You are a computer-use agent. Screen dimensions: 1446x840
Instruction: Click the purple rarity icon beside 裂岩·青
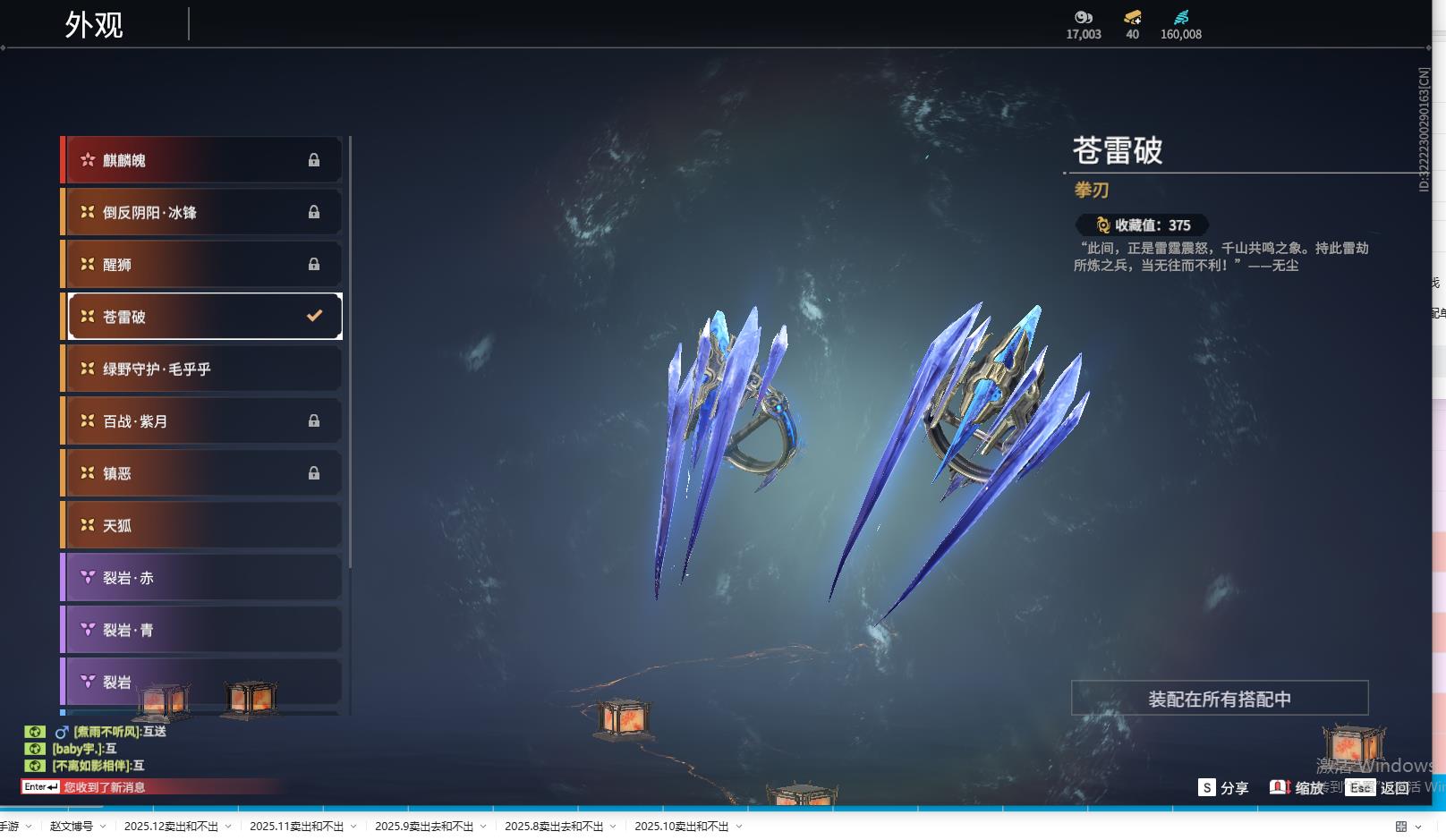pos(88,629)
